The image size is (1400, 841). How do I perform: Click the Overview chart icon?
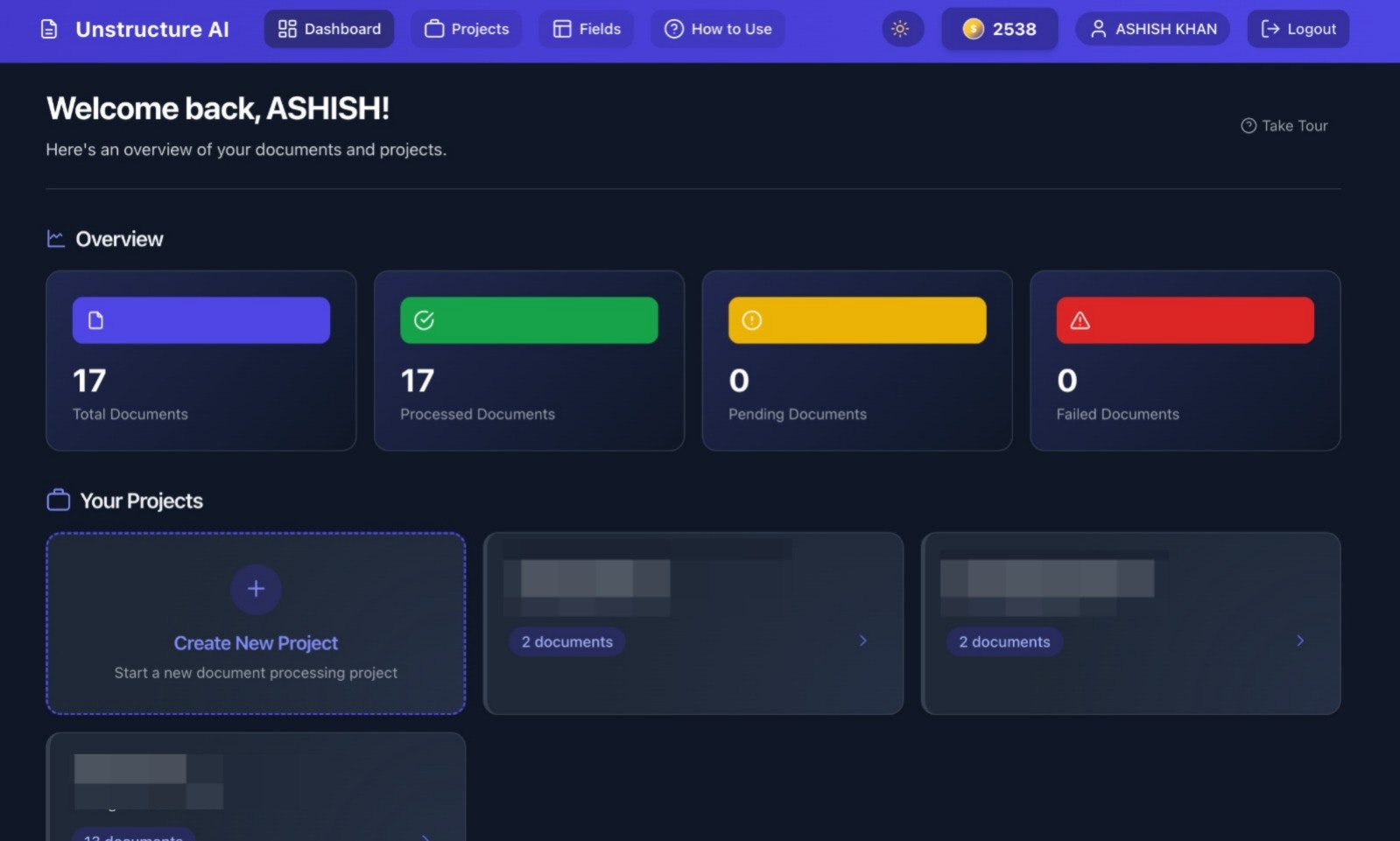tap(56, 239)
